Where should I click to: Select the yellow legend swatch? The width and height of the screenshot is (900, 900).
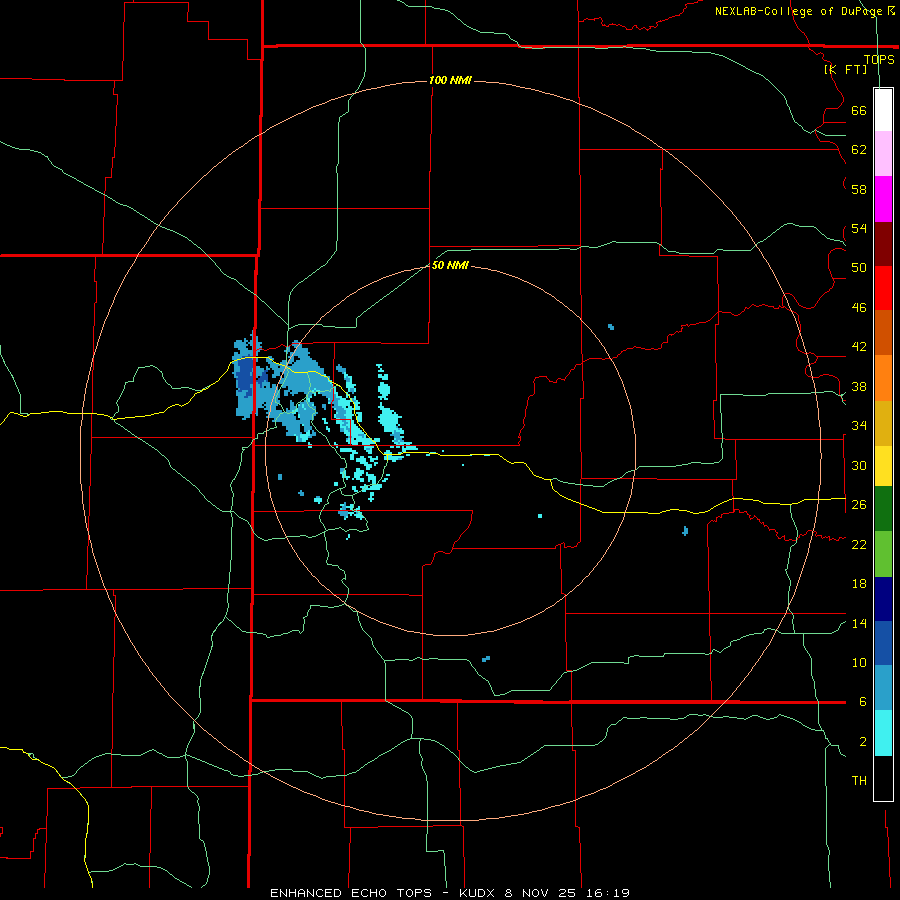[883, 466]
